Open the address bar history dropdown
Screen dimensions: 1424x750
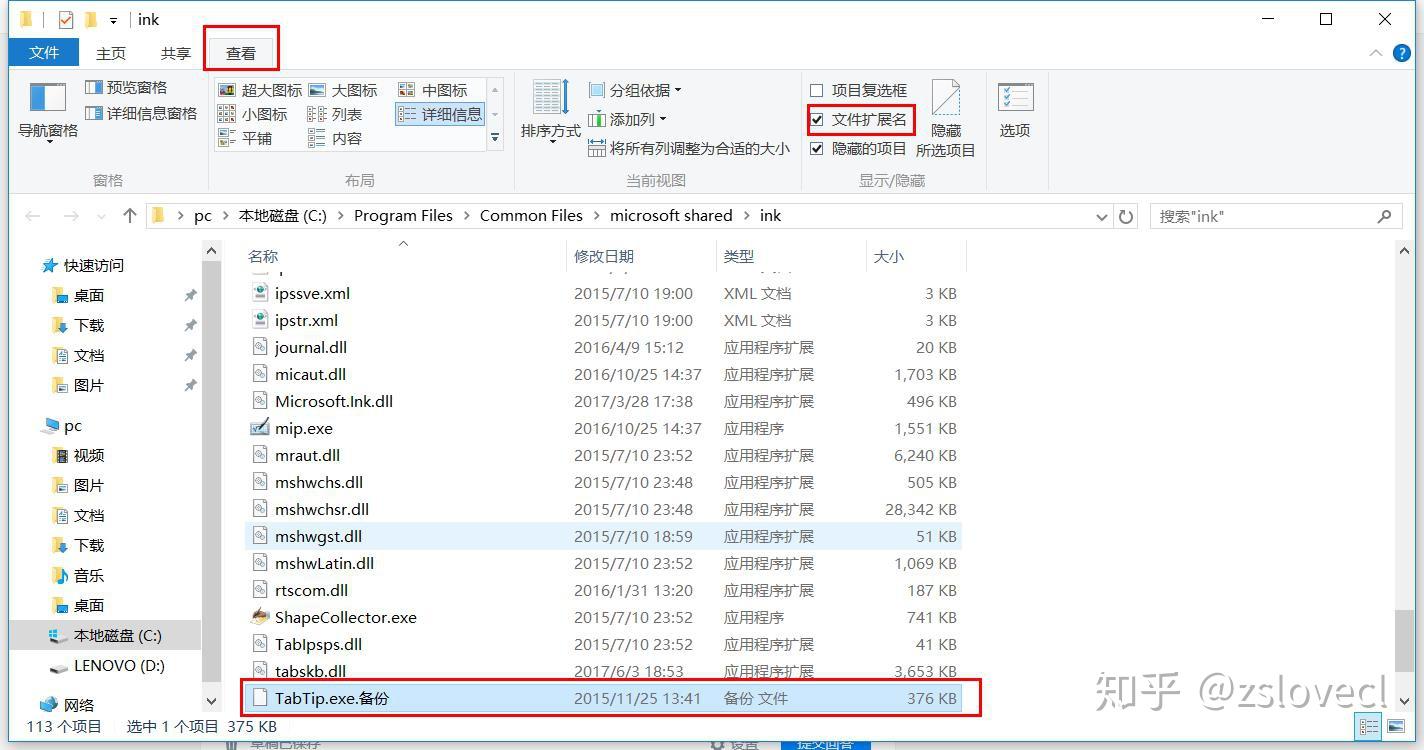point(1101,215)
